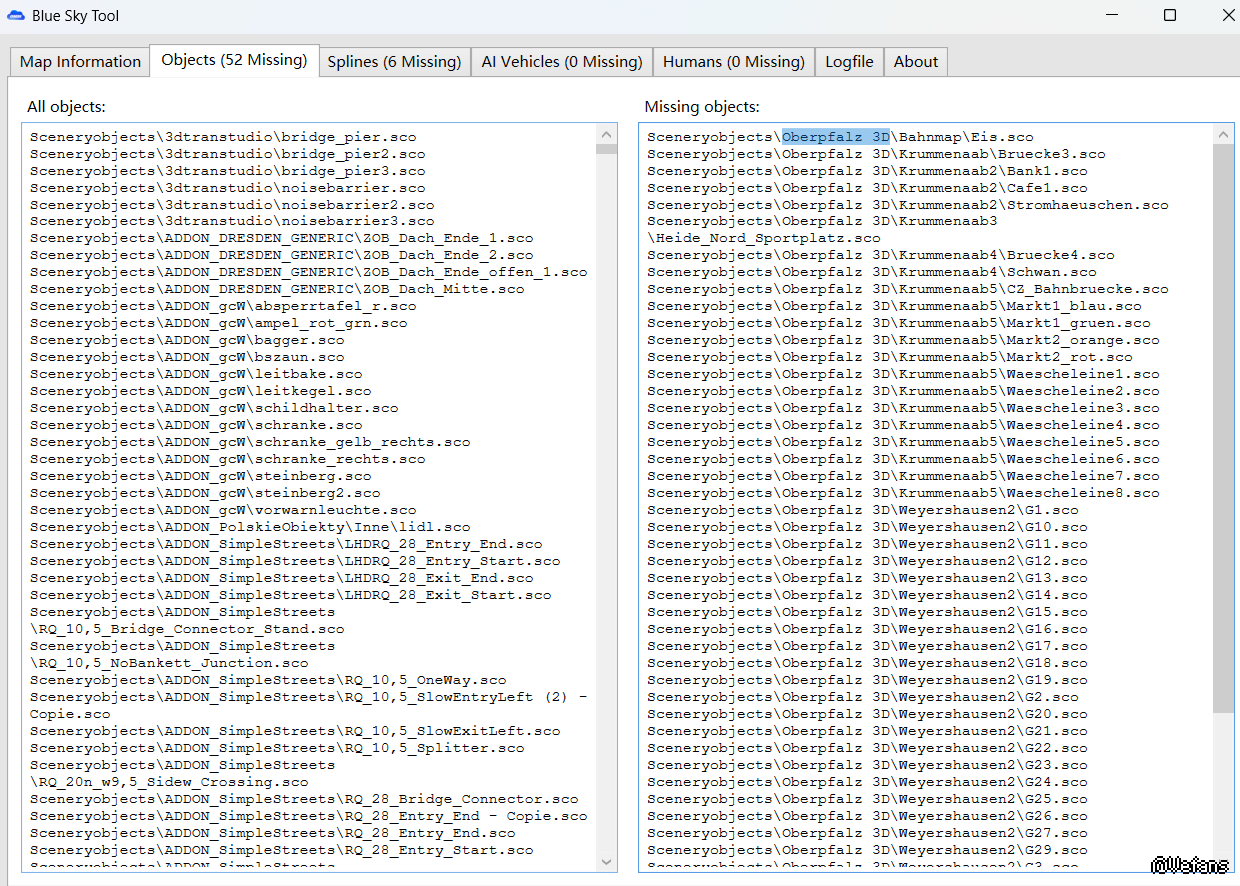Select the Krummenaab4\Schwan.sco missing entry
The image size is (1240, 886).
coord(871,272)
